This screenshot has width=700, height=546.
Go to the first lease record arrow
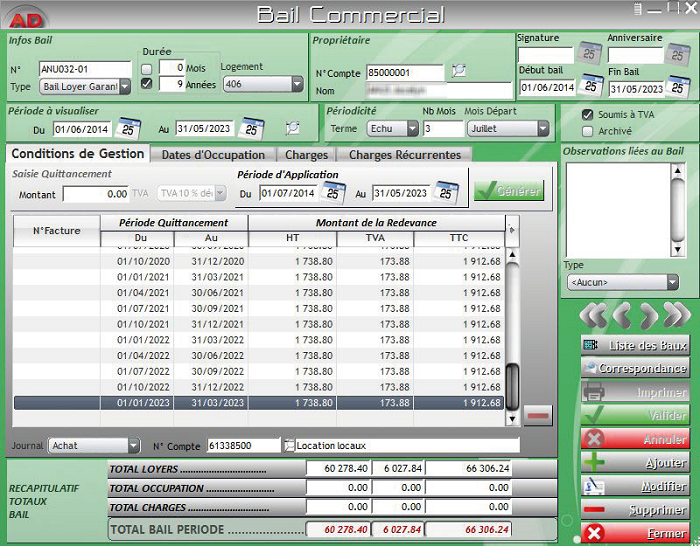pos(593,316)
